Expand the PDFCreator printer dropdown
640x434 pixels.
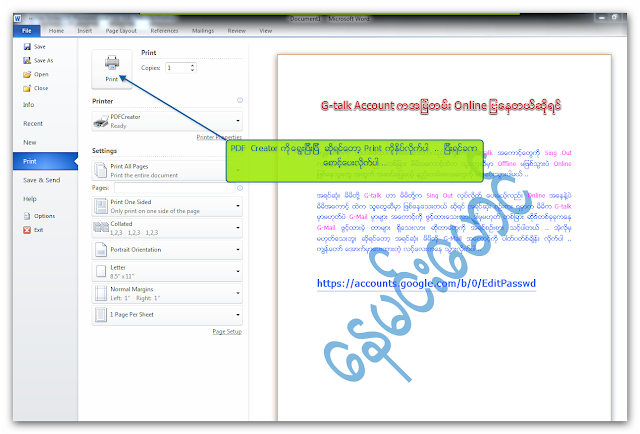[238, 121]
